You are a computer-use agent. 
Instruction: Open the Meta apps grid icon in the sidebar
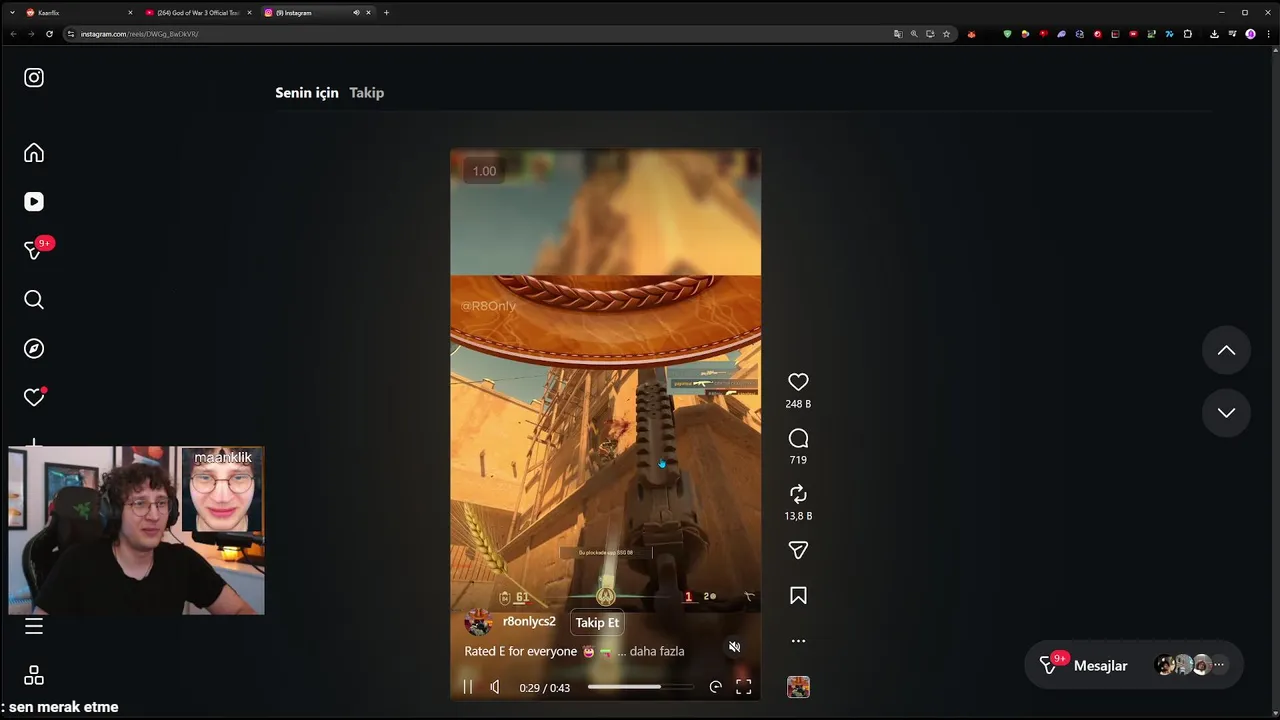(x=34, y=676)
